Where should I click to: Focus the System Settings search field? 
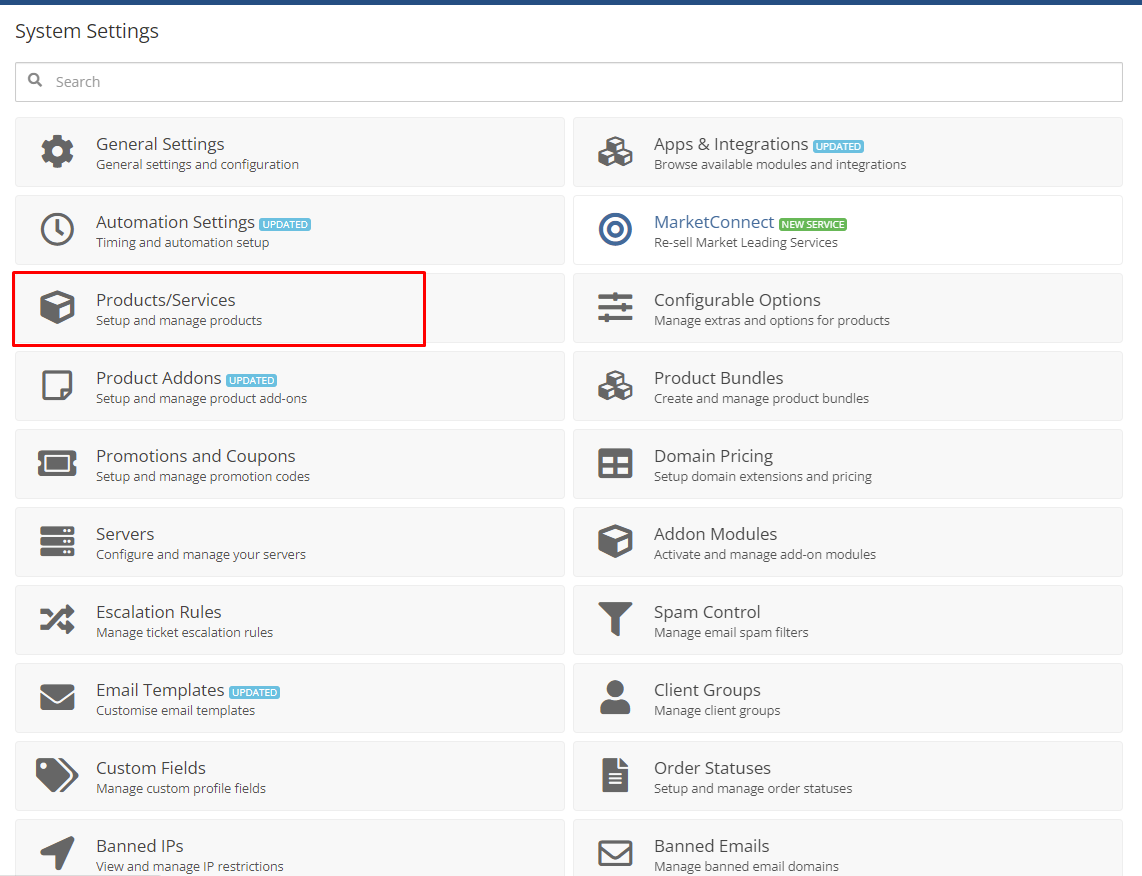point(570,82)
